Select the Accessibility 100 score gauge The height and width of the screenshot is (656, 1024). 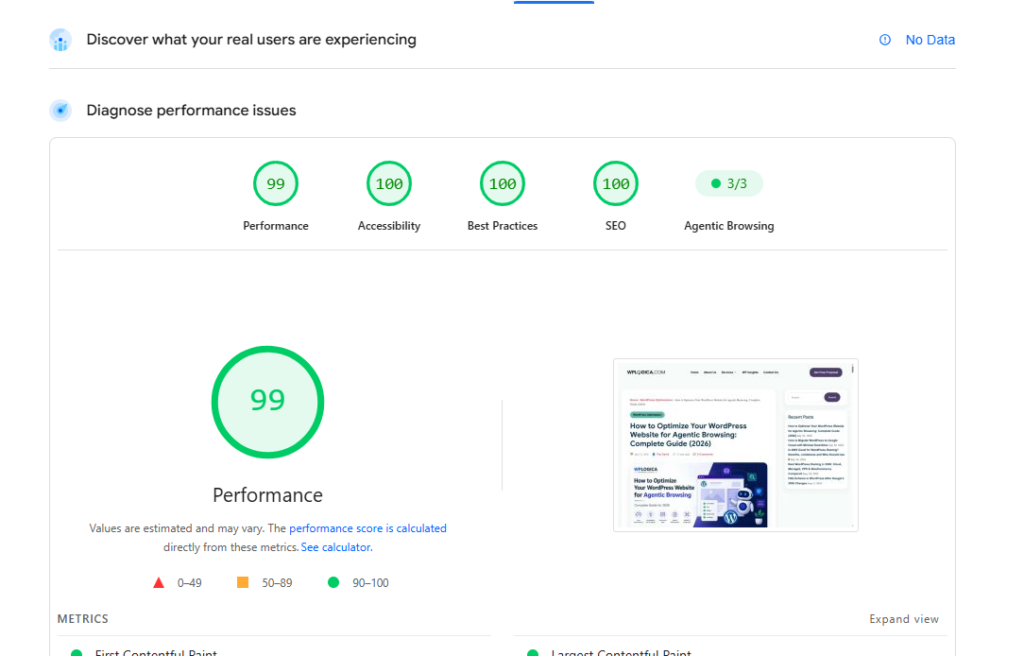tap(389, 184)
